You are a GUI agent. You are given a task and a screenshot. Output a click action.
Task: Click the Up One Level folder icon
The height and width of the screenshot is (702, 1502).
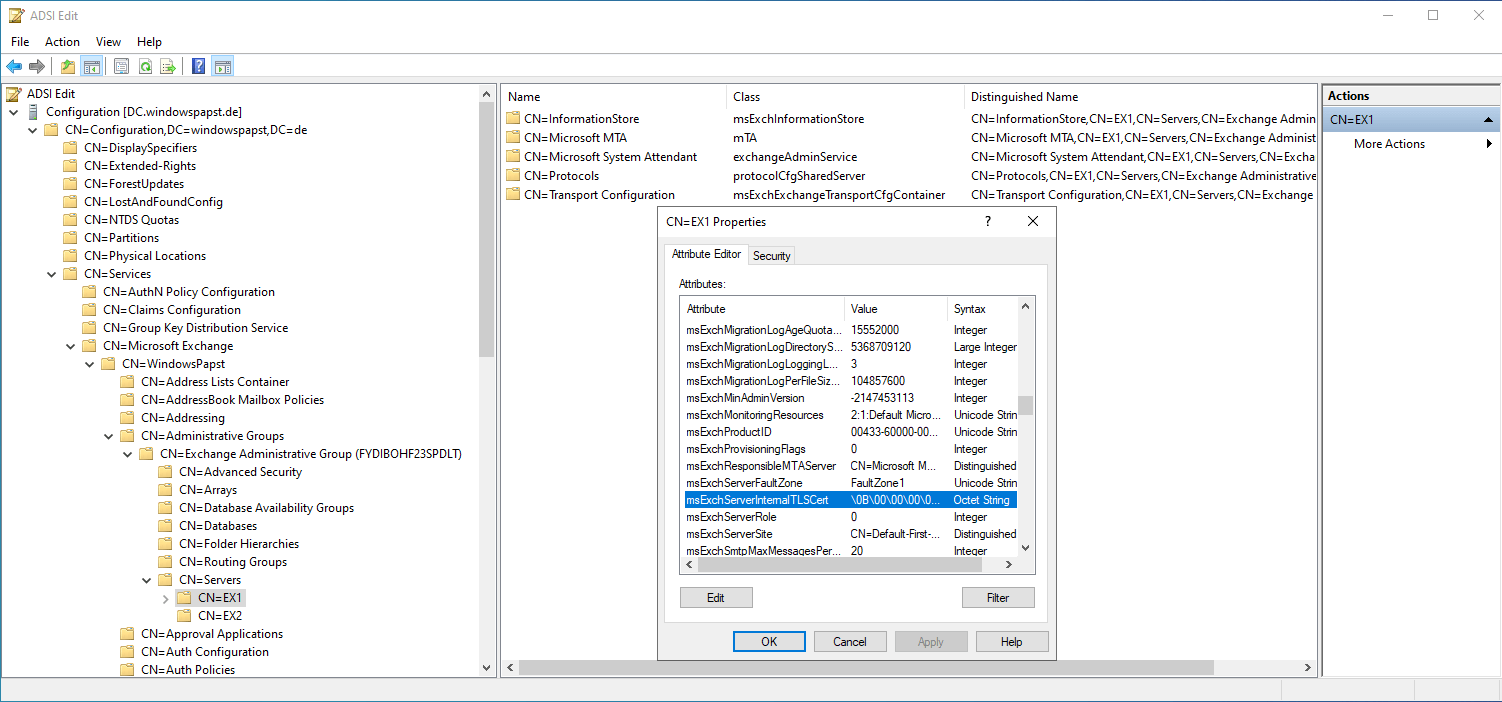[x=68, y=67]
